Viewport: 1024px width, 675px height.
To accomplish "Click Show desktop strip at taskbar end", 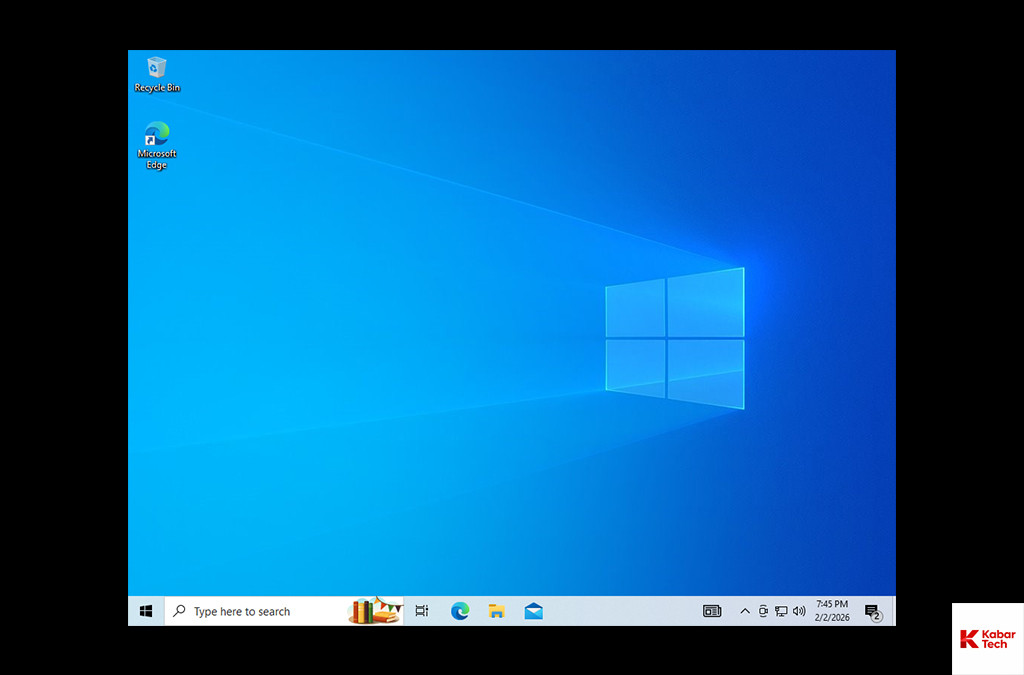I will (x=893, y=611).
